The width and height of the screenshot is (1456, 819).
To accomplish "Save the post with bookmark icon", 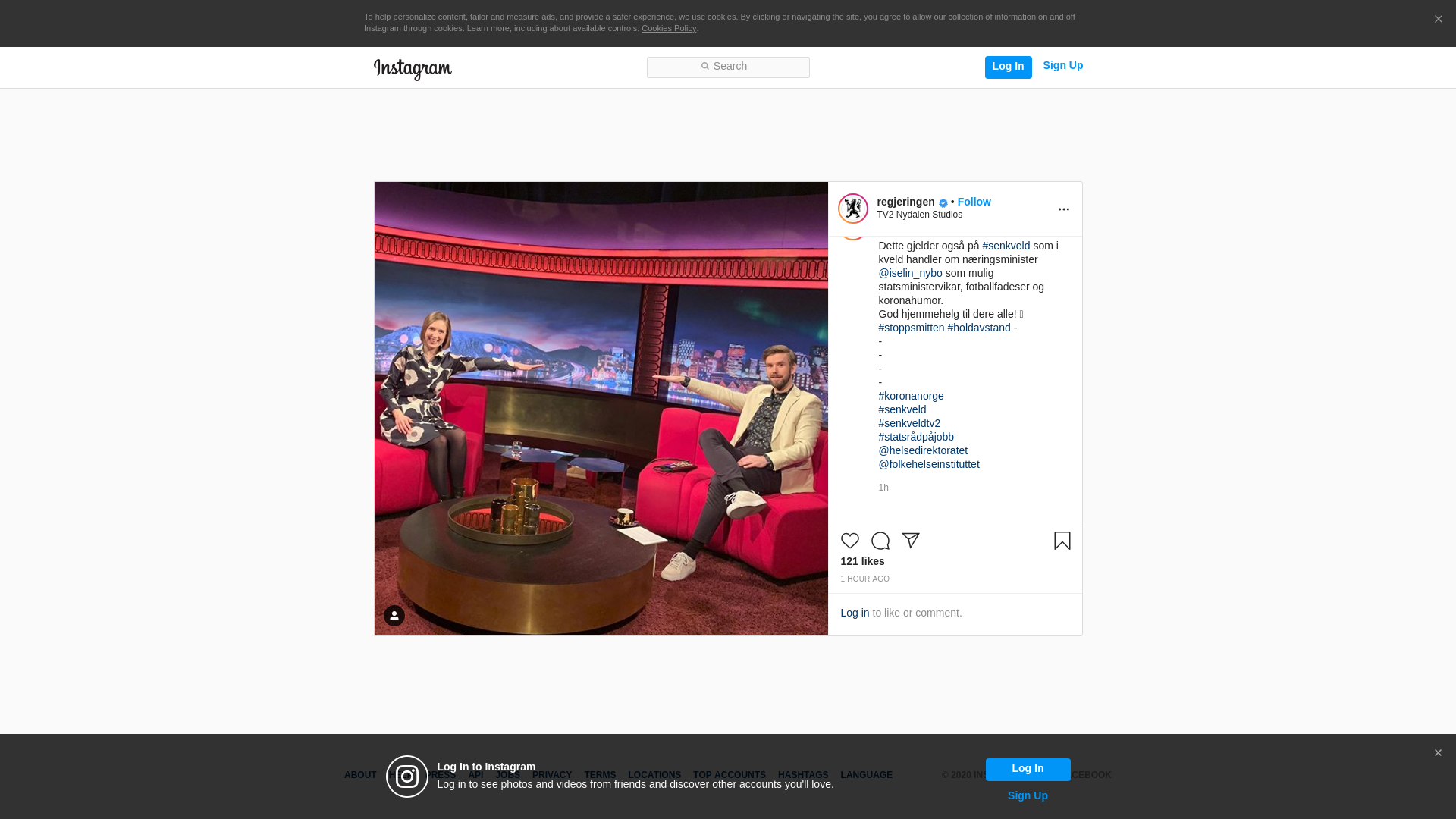I will (1062, 541).
